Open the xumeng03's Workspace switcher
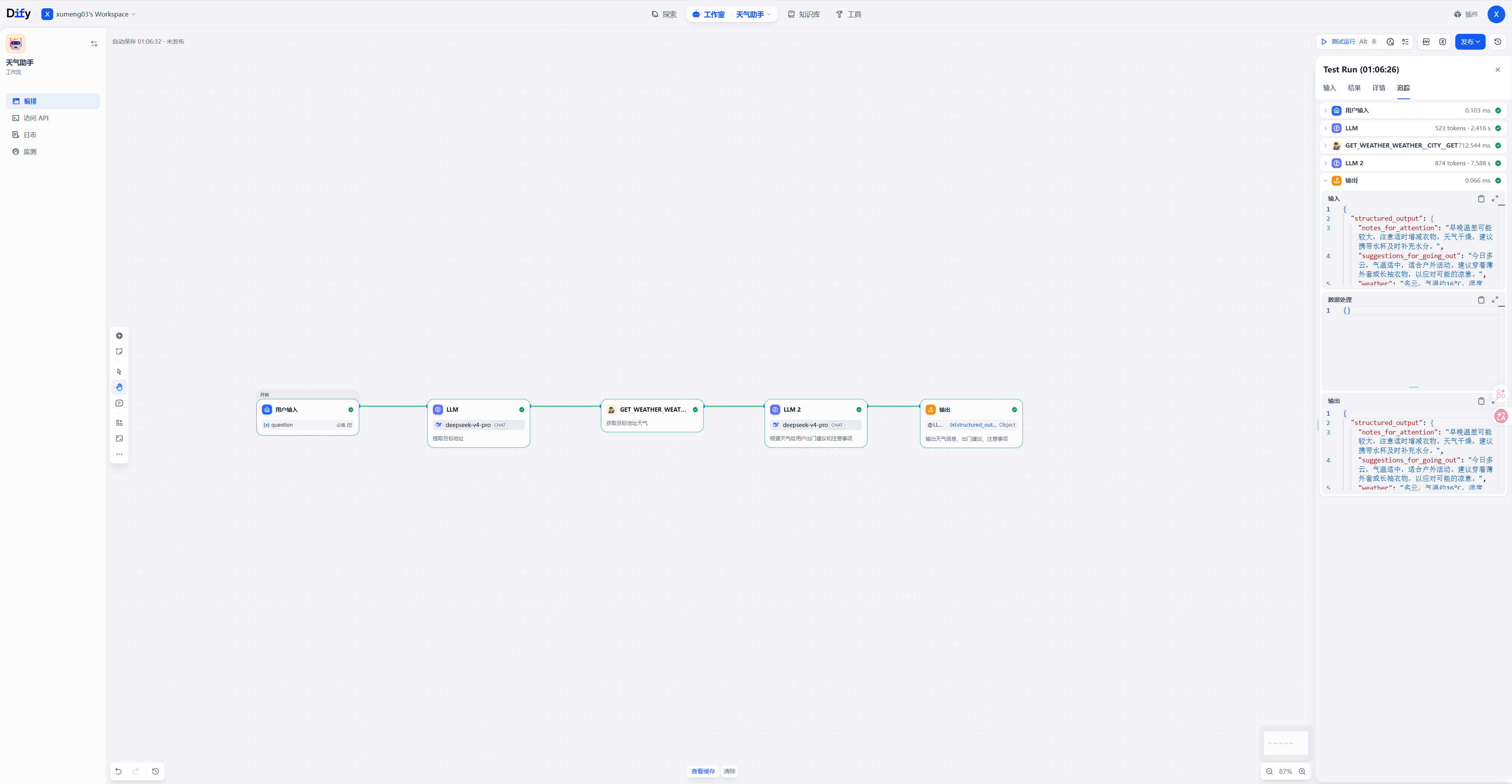Viewport: 1512px width, 784px height. (x=89, y=14)
